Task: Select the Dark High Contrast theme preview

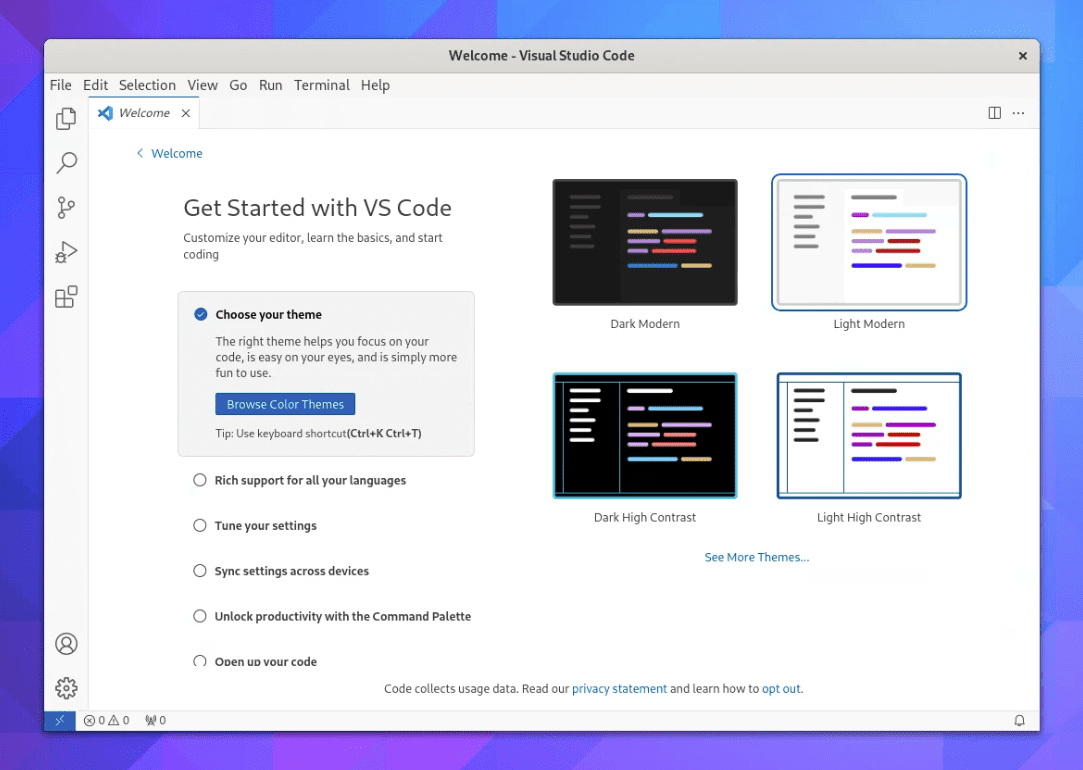Action: (645, 435)
